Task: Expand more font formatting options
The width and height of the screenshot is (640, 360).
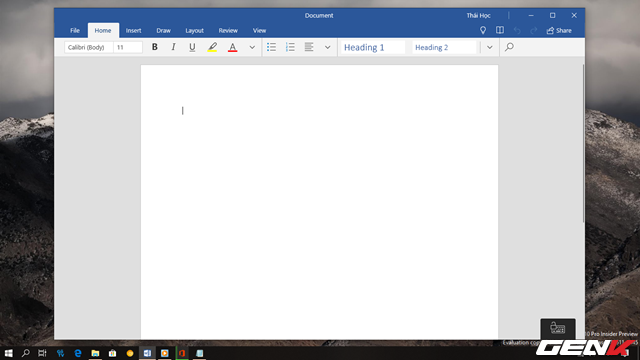Action: coord(252,47)
